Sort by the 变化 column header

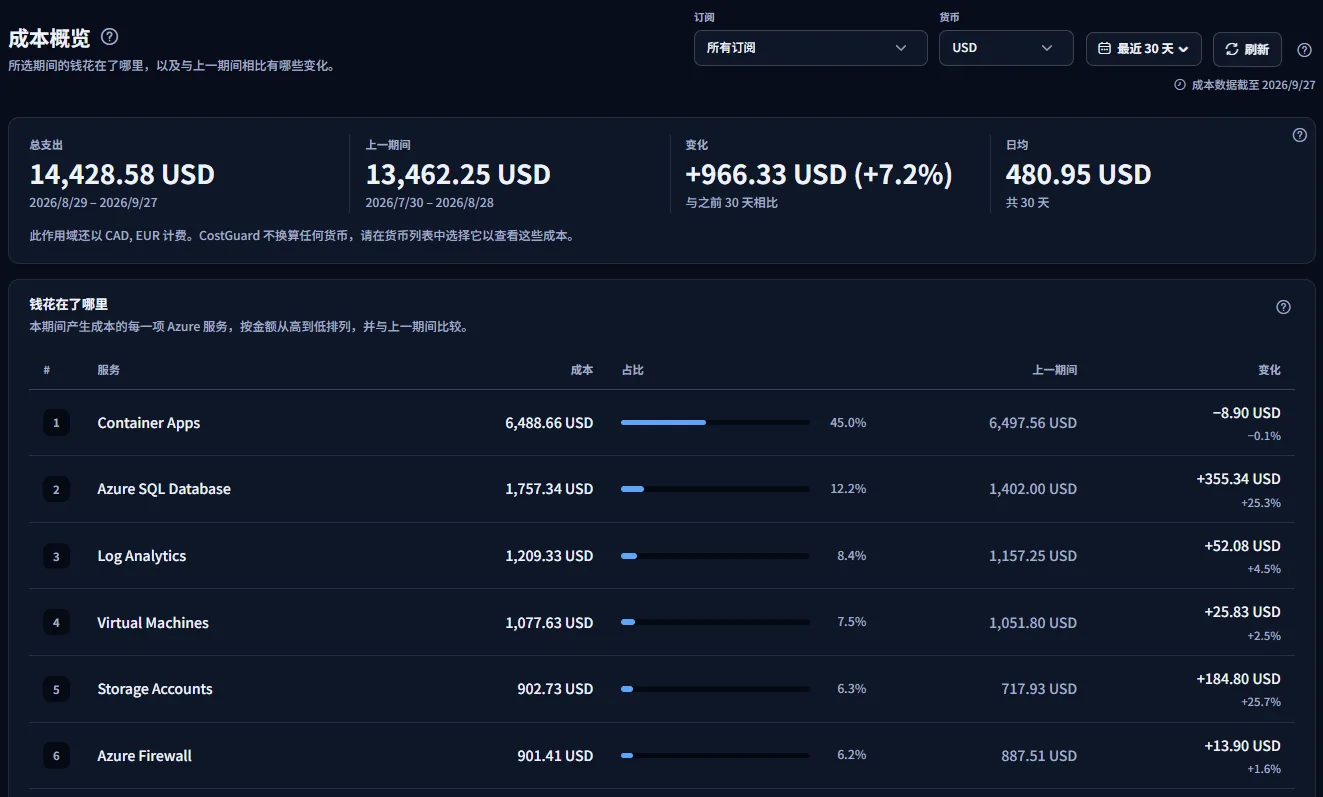click(x=1269, y=370)
